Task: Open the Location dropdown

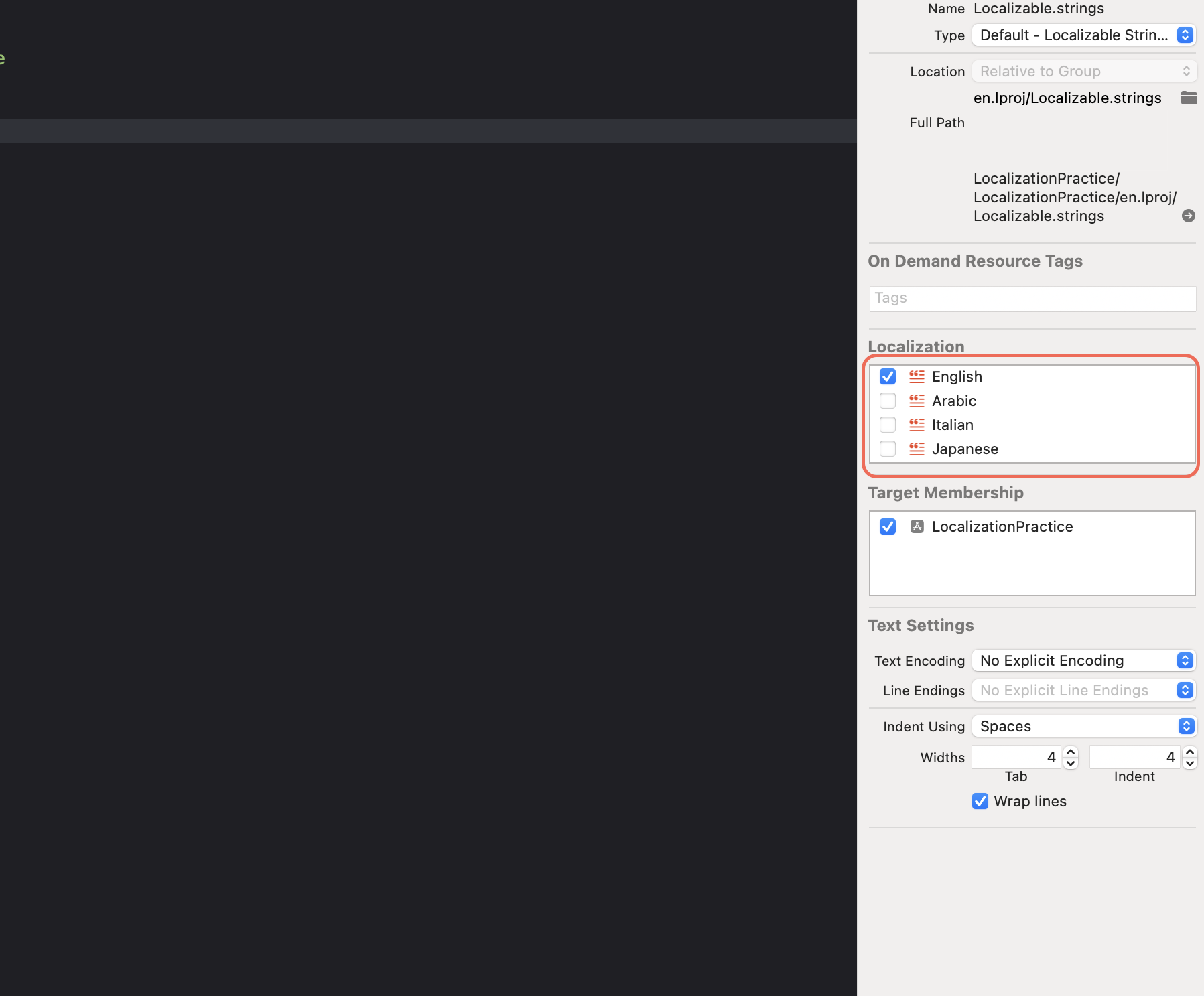Action: [1187, 71]
